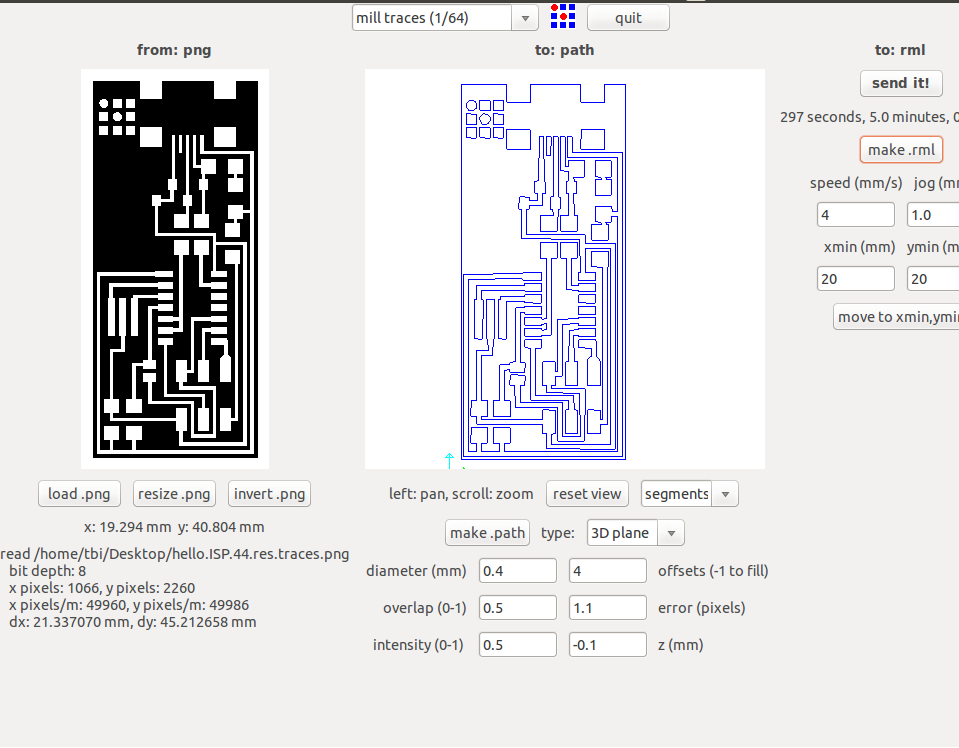Viewport: 959px width, 748px height.
Task: Click the move to xmin,ymin button
Action: point(896,317)
